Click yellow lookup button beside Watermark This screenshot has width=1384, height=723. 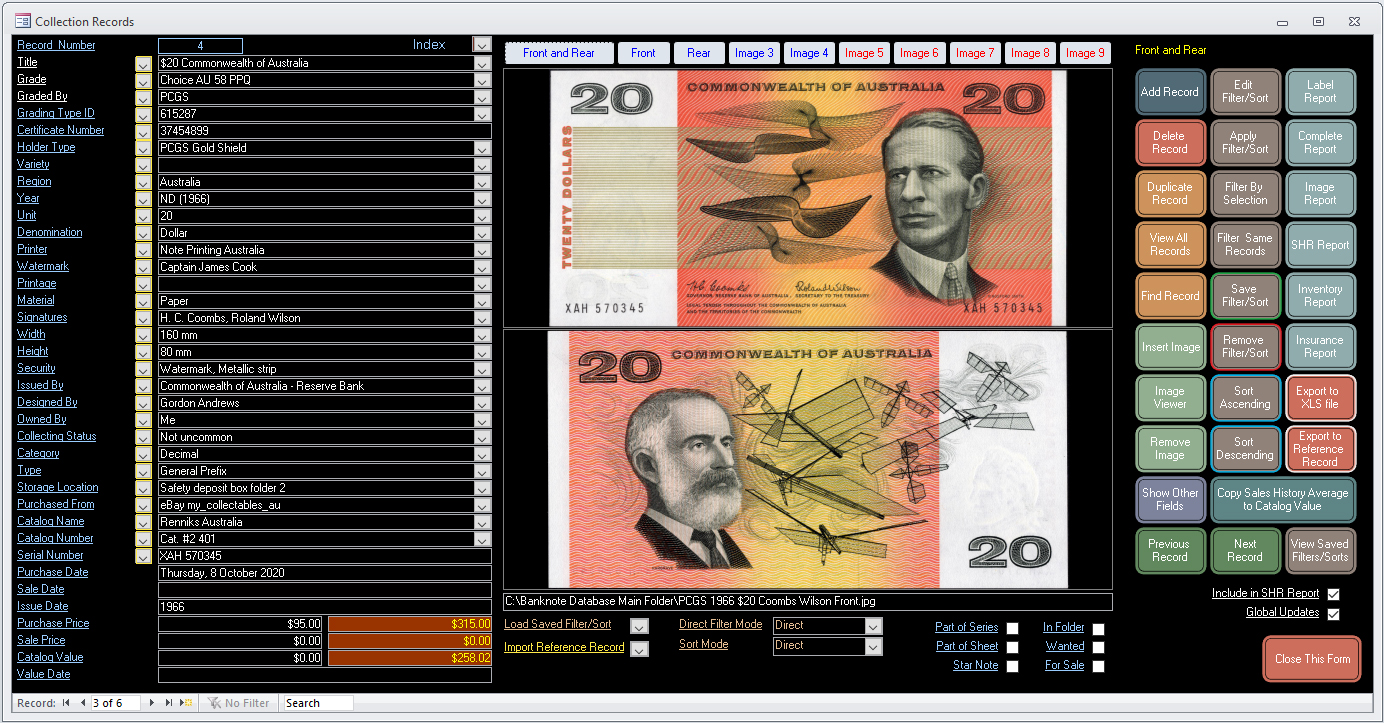coord(143,267)
